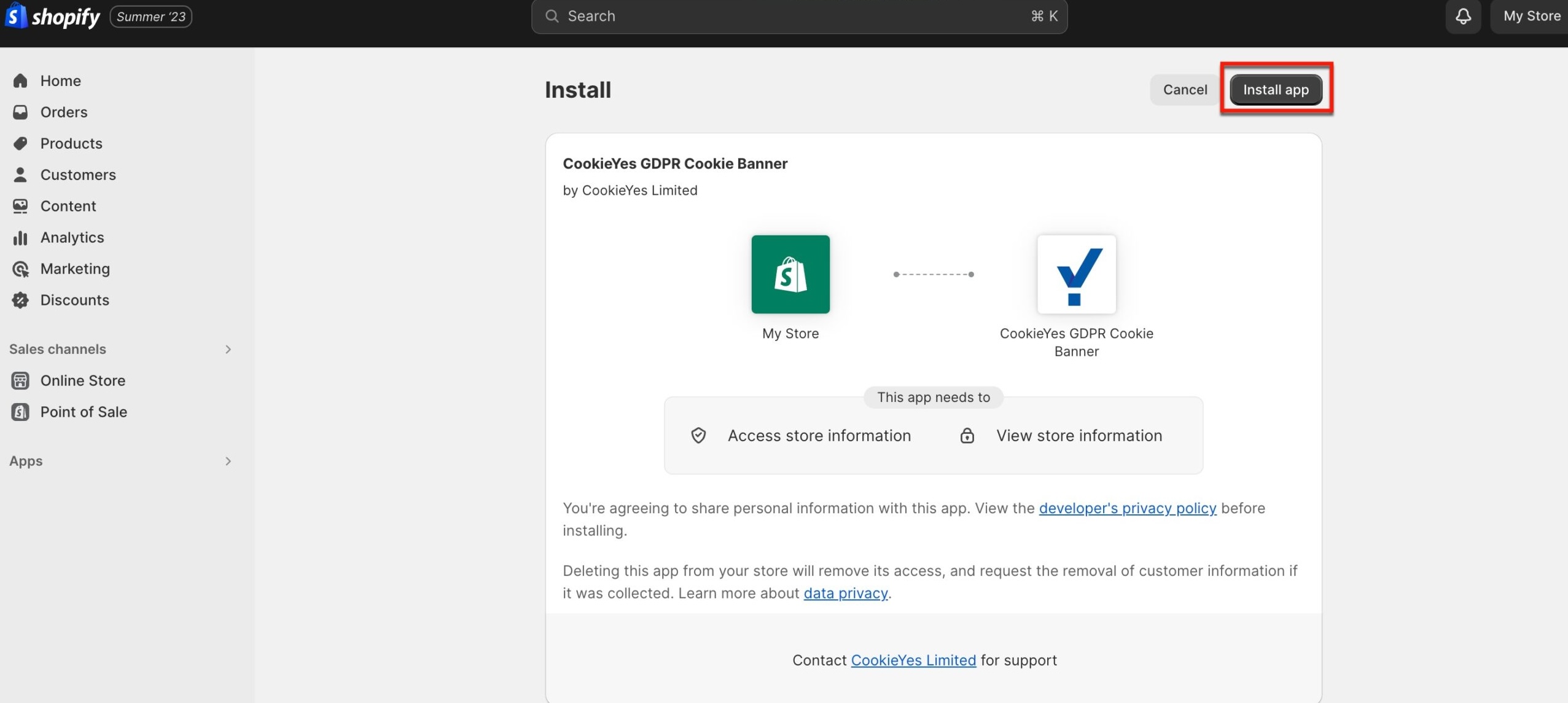
Task: Click CookieYes GDPR Cookie Banner title
Action: 675,163
